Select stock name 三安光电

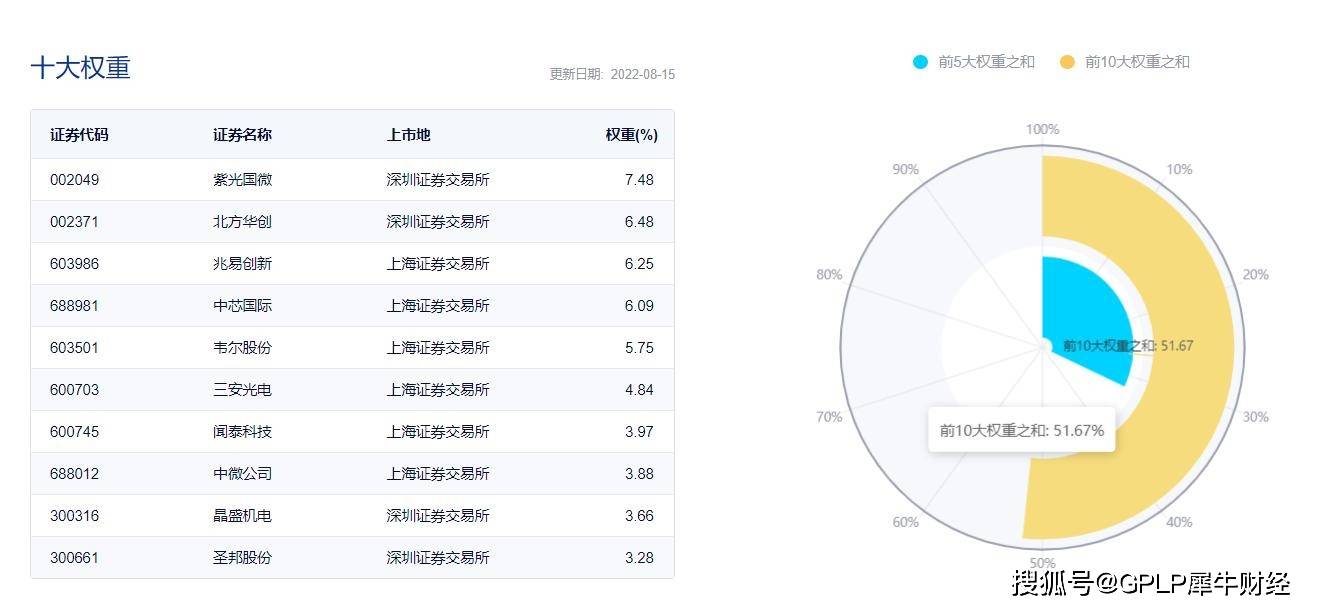click(242, 390)
